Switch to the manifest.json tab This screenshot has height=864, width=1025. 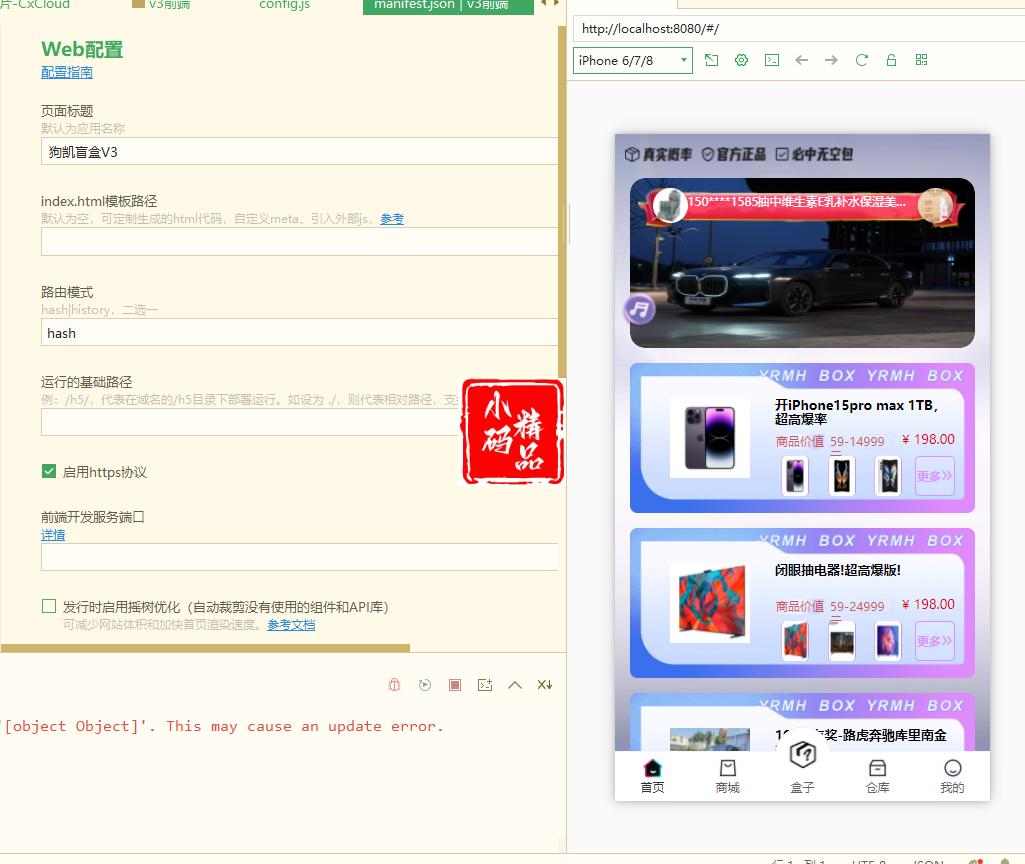[448, 6]
